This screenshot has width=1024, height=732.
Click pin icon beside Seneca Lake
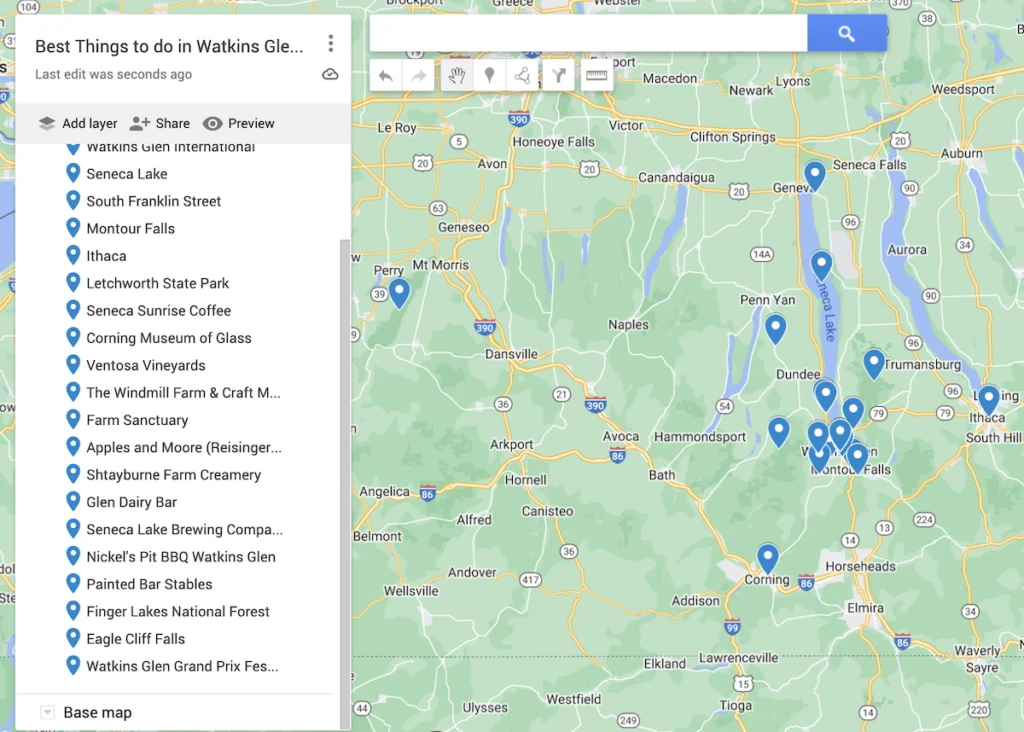pos(73,173)
